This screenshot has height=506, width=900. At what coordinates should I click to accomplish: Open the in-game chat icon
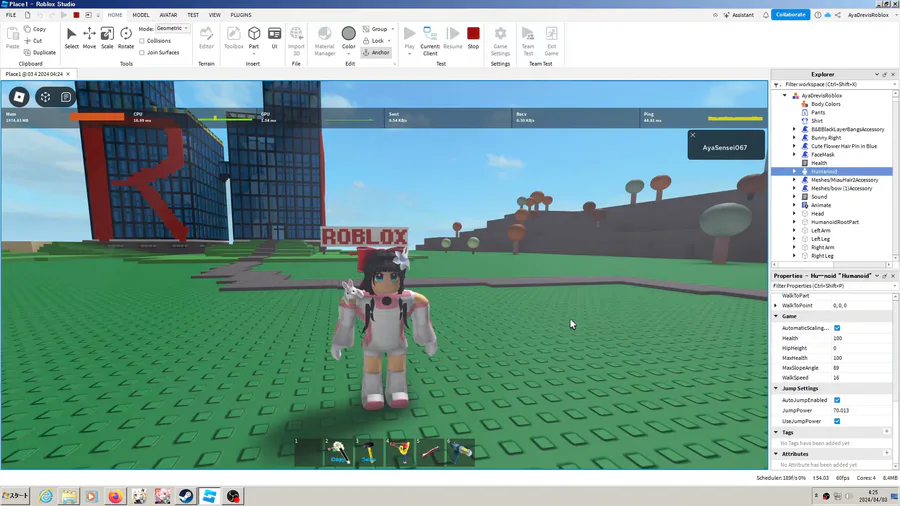pyautogui.click(x=66, y=97)
